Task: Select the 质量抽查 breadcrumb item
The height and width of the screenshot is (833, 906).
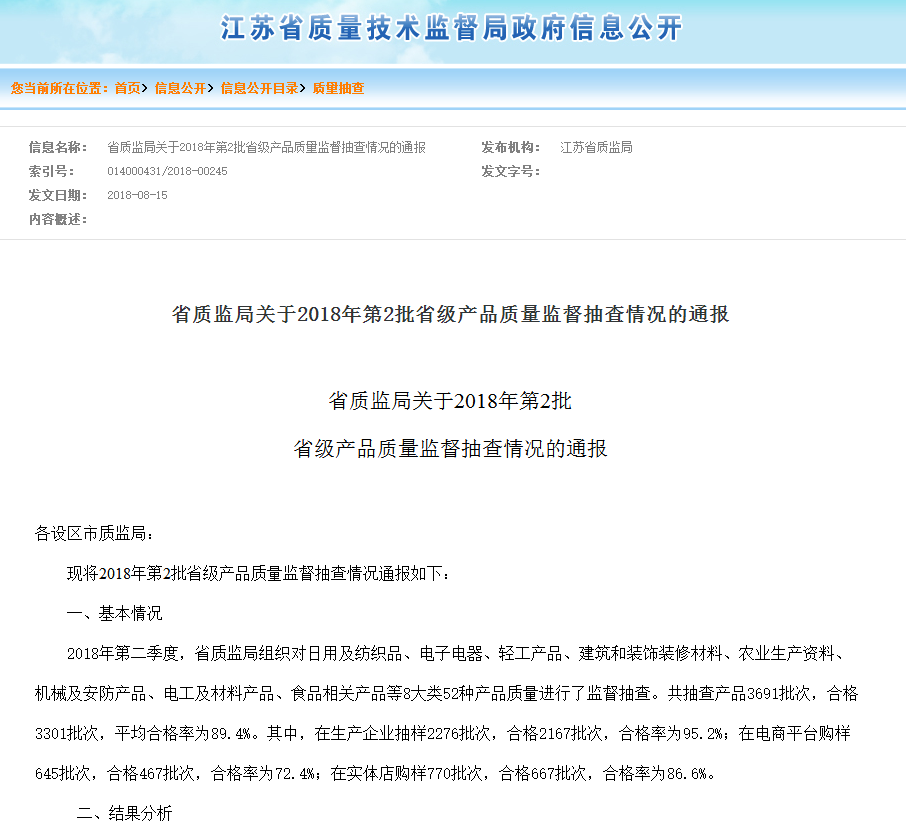Action: [339, 88]
